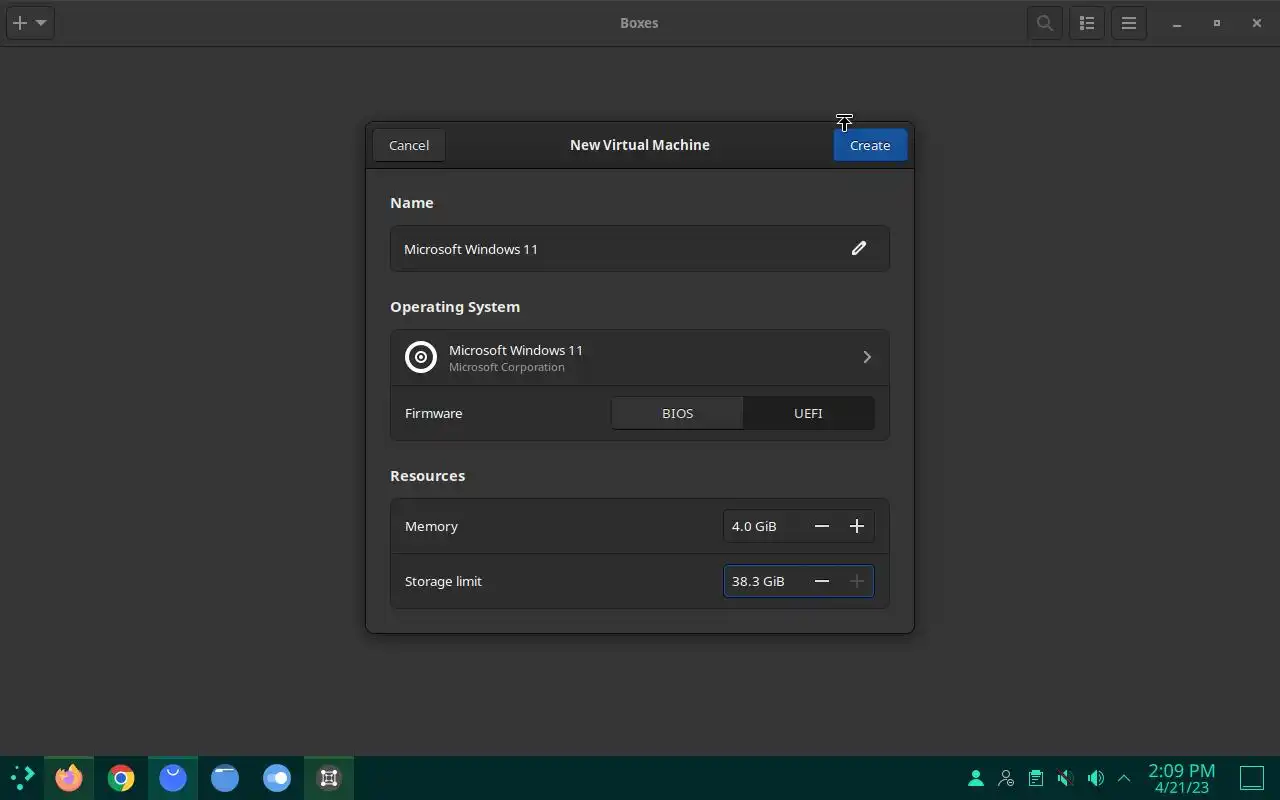Select BIOS firmware
This screenshot has height=800, width=1280.
tap(677, 413)
